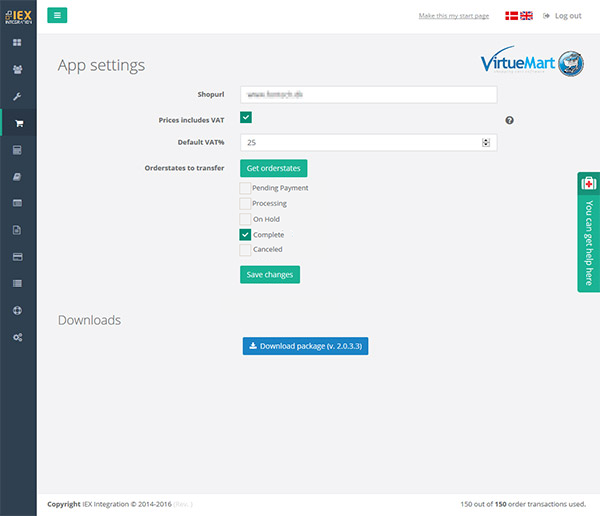Open the dashboard grid icon in sidebar

(17, 43)
